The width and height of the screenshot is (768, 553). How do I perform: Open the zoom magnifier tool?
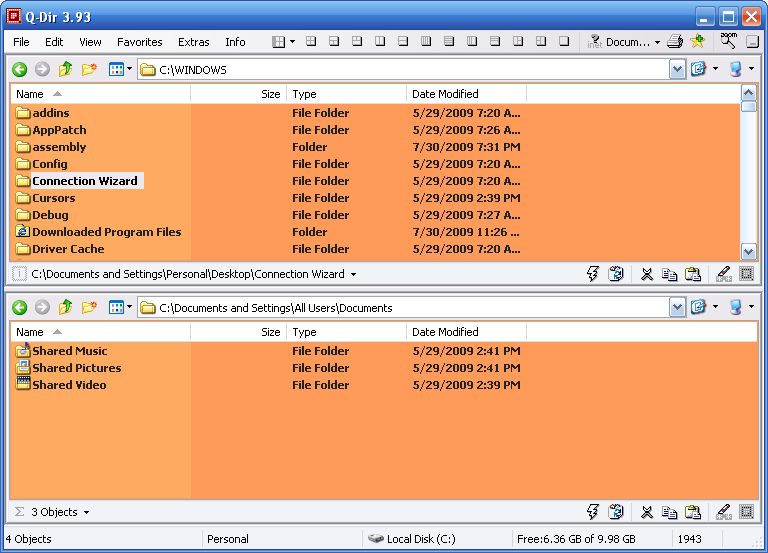728,41
